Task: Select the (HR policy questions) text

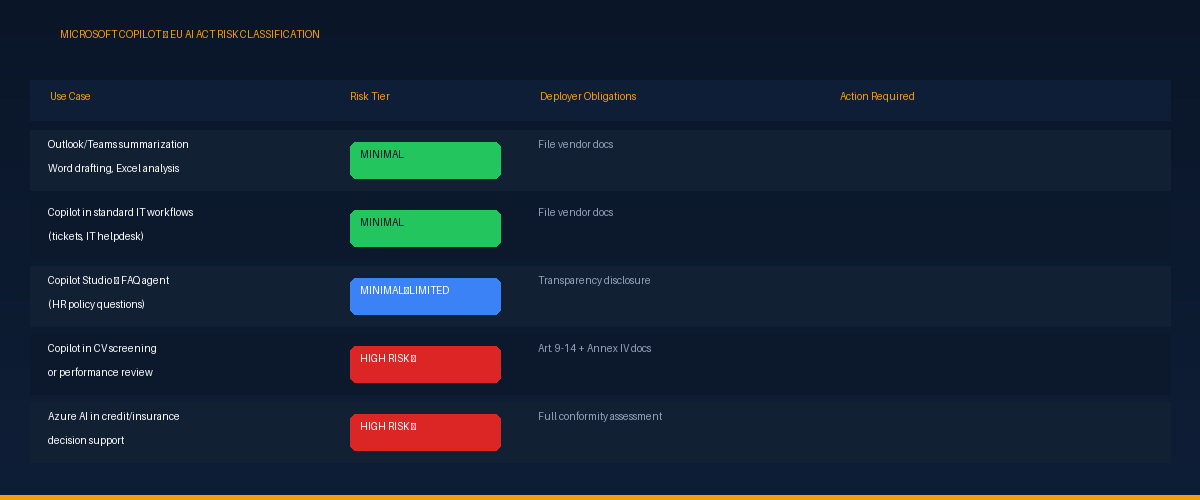Action: point(96,304)
